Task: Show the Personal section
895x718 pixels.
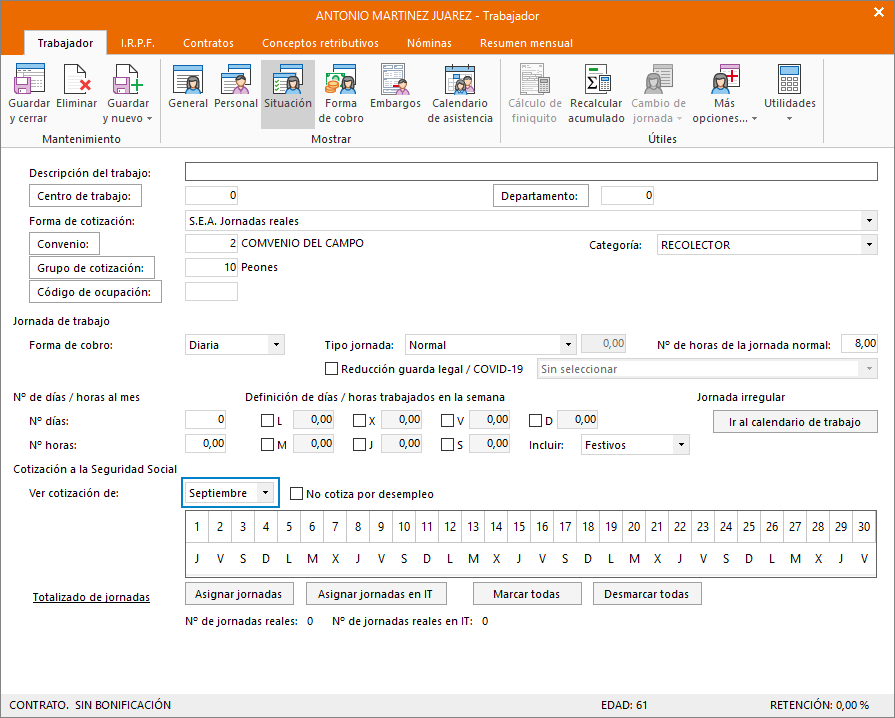Action: point(236,87)
